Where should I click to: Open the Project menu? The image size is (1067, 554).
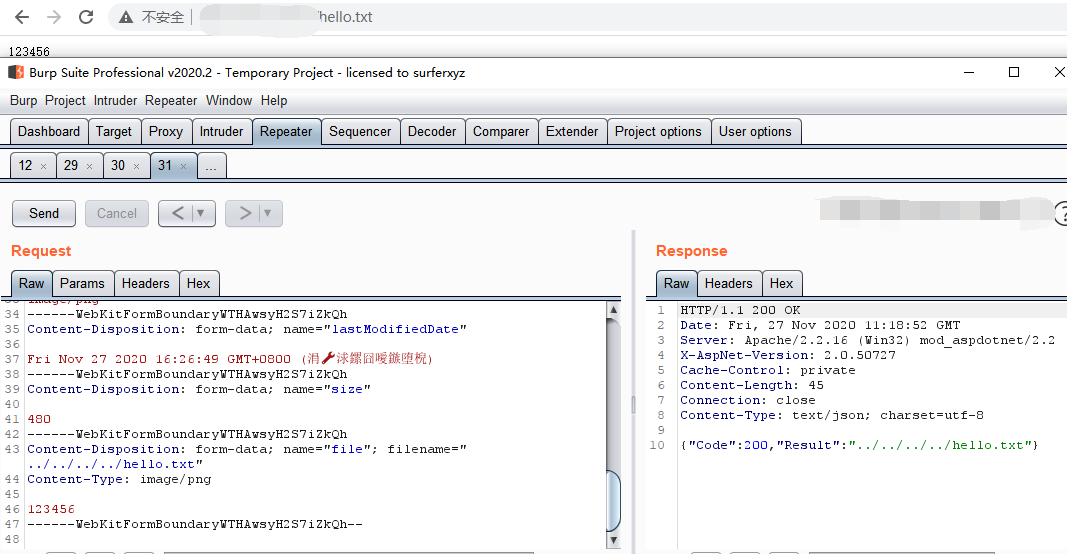pos(65,101)
